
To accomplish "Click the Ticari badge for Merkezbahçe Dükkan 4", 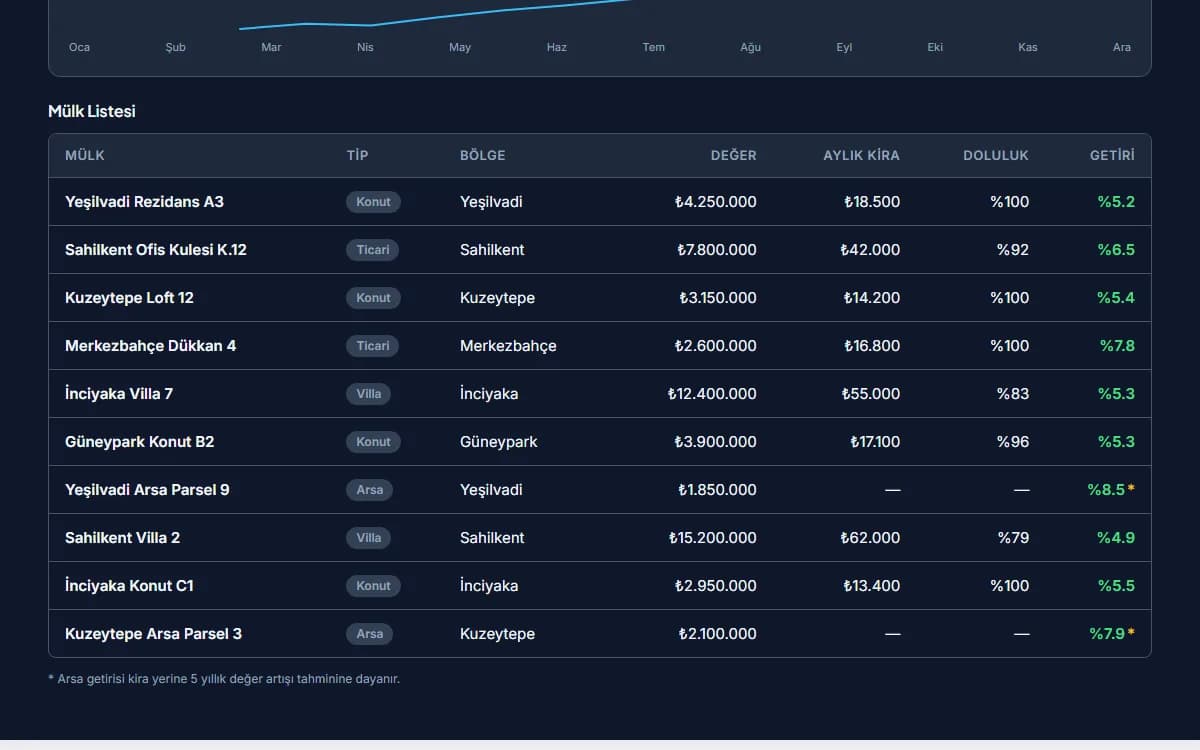I will tap(373, 346).
